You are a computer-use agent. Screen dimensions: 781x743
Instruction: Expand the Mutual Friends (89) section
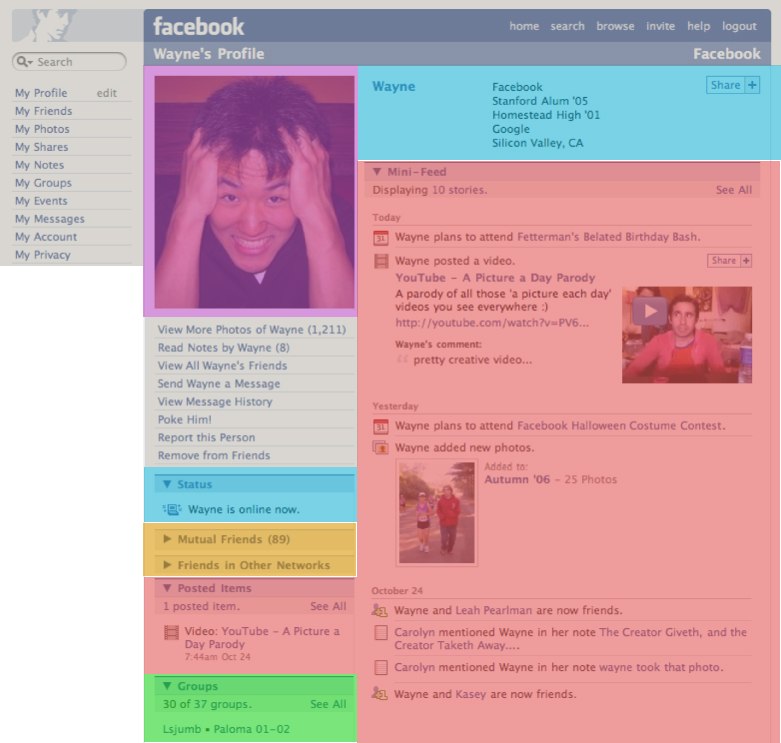167,539
